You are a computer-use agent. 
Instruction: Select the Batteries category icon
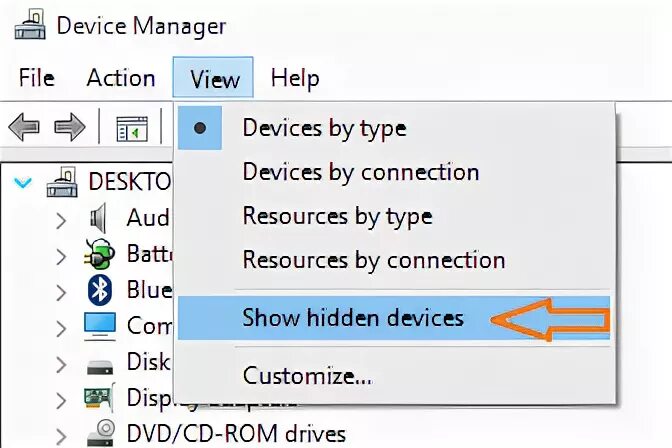(x=100, y=254)
